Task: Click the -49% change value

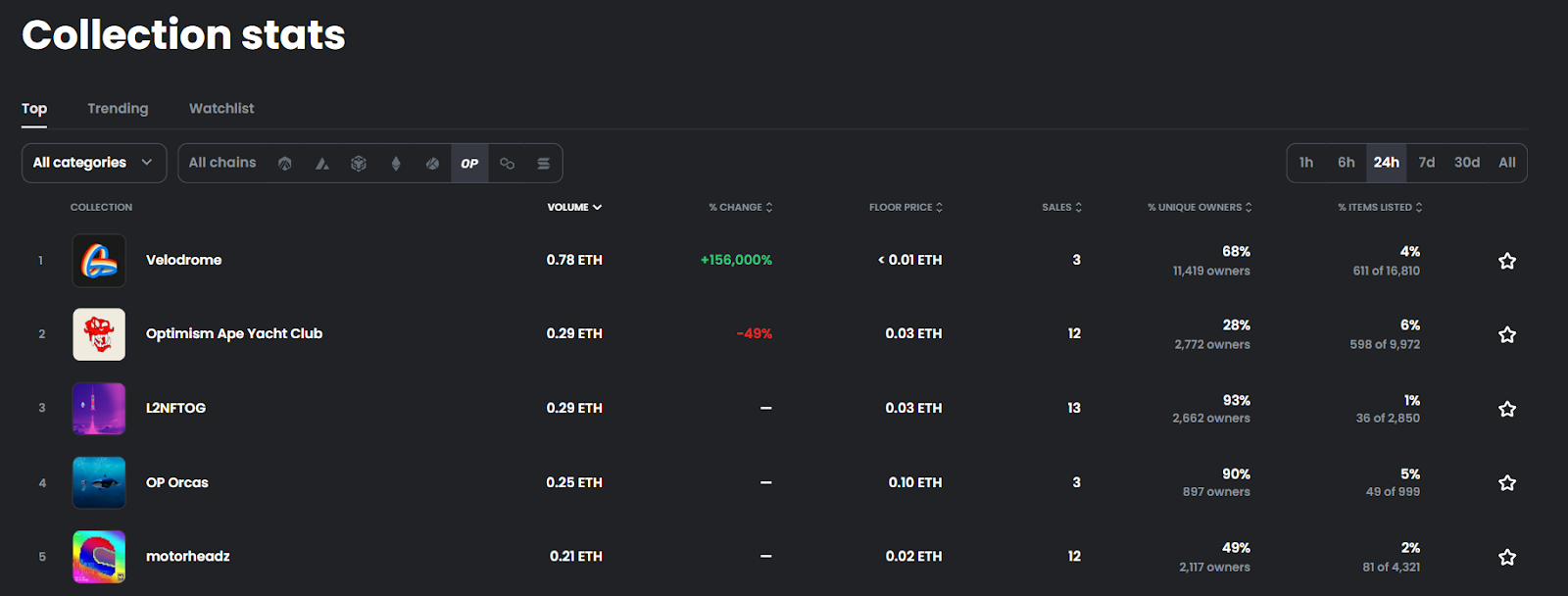Action: [755, 333]
